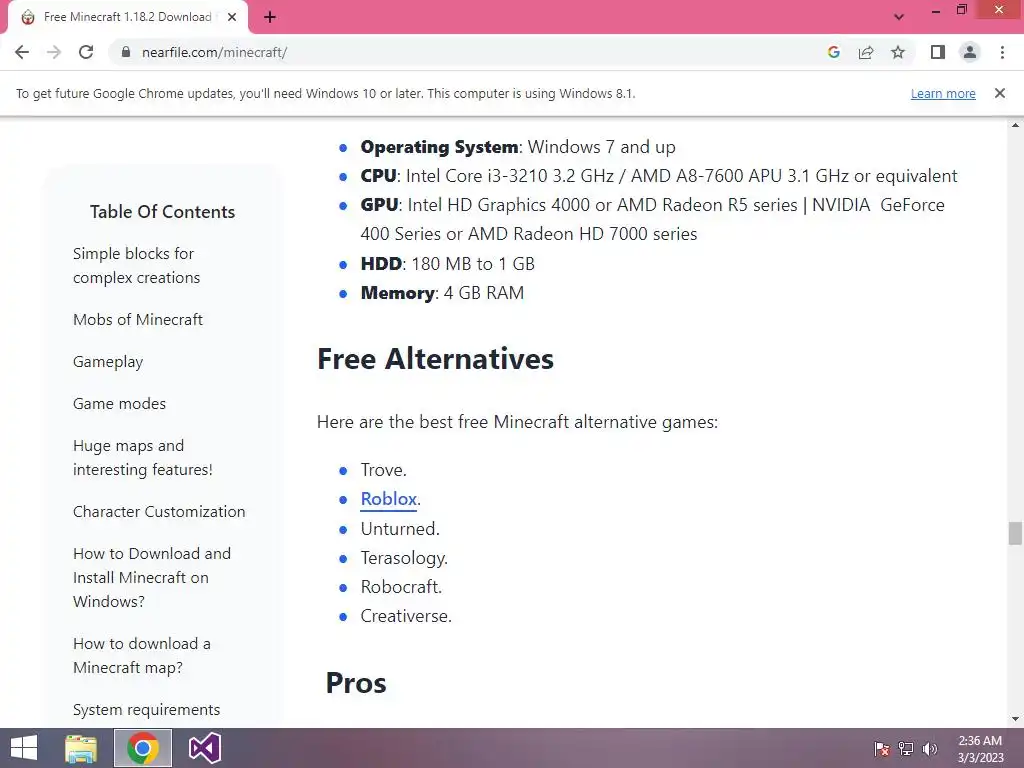This screenshot has height=768, width=1024.
Task: Click the Trove list item
Action: pyautogui.click(x=383, y=470)
